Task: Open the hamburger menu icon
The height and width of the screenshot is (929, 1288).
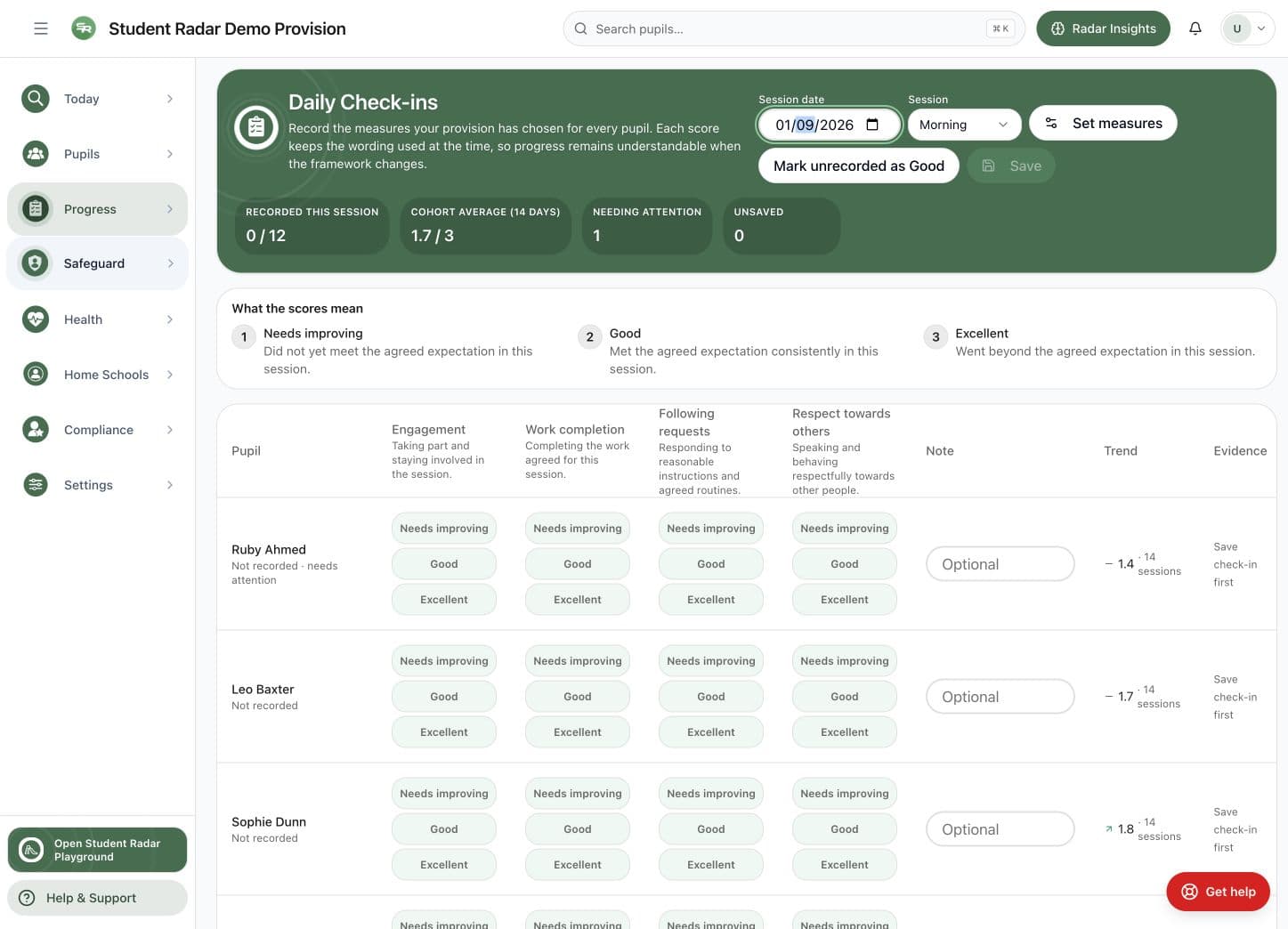Action: pyautogui.click(x=41, y=28)
